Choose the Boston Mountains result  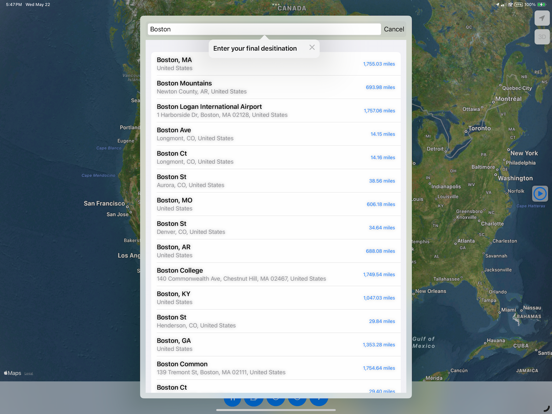(x=276, y=87)
